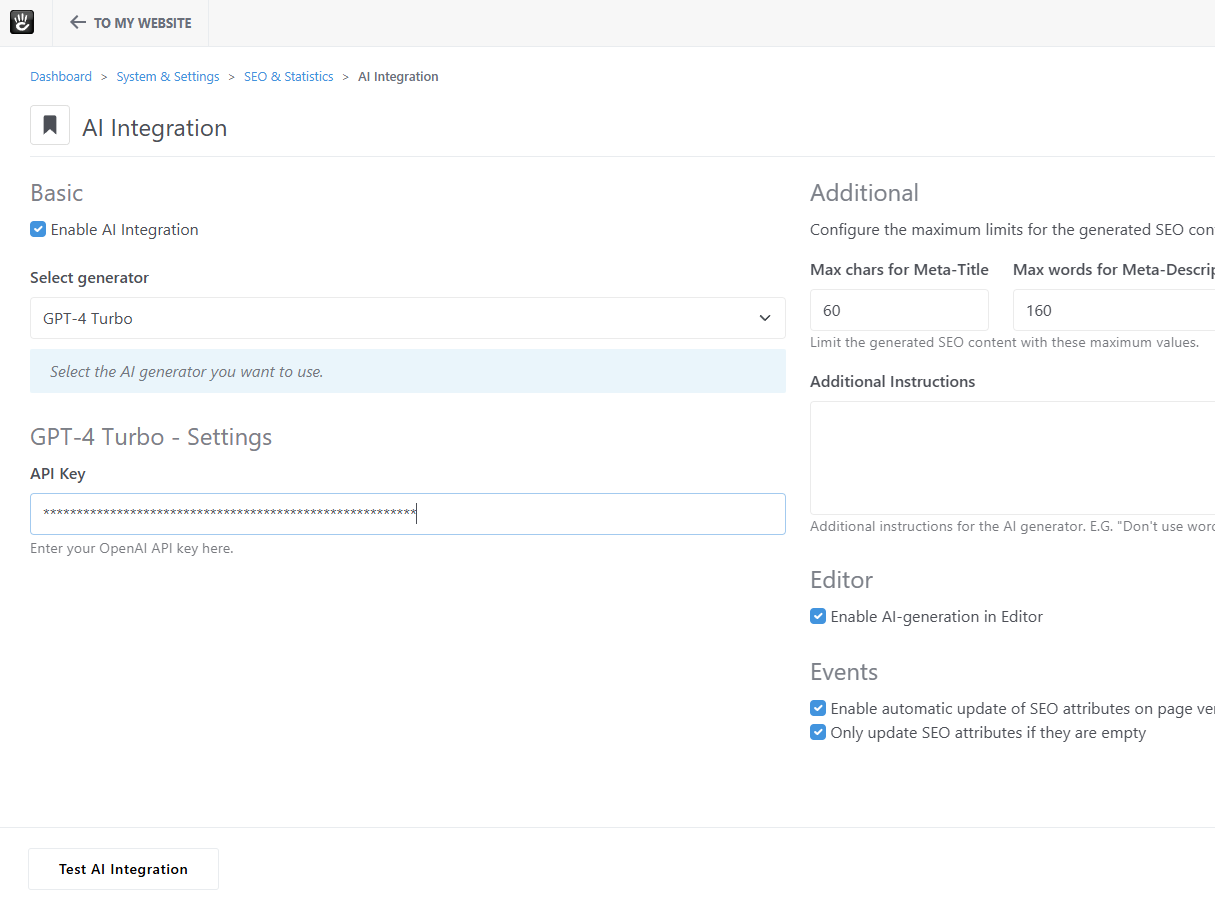Click the current AI Integration breadcrumb item

point(398,77)
